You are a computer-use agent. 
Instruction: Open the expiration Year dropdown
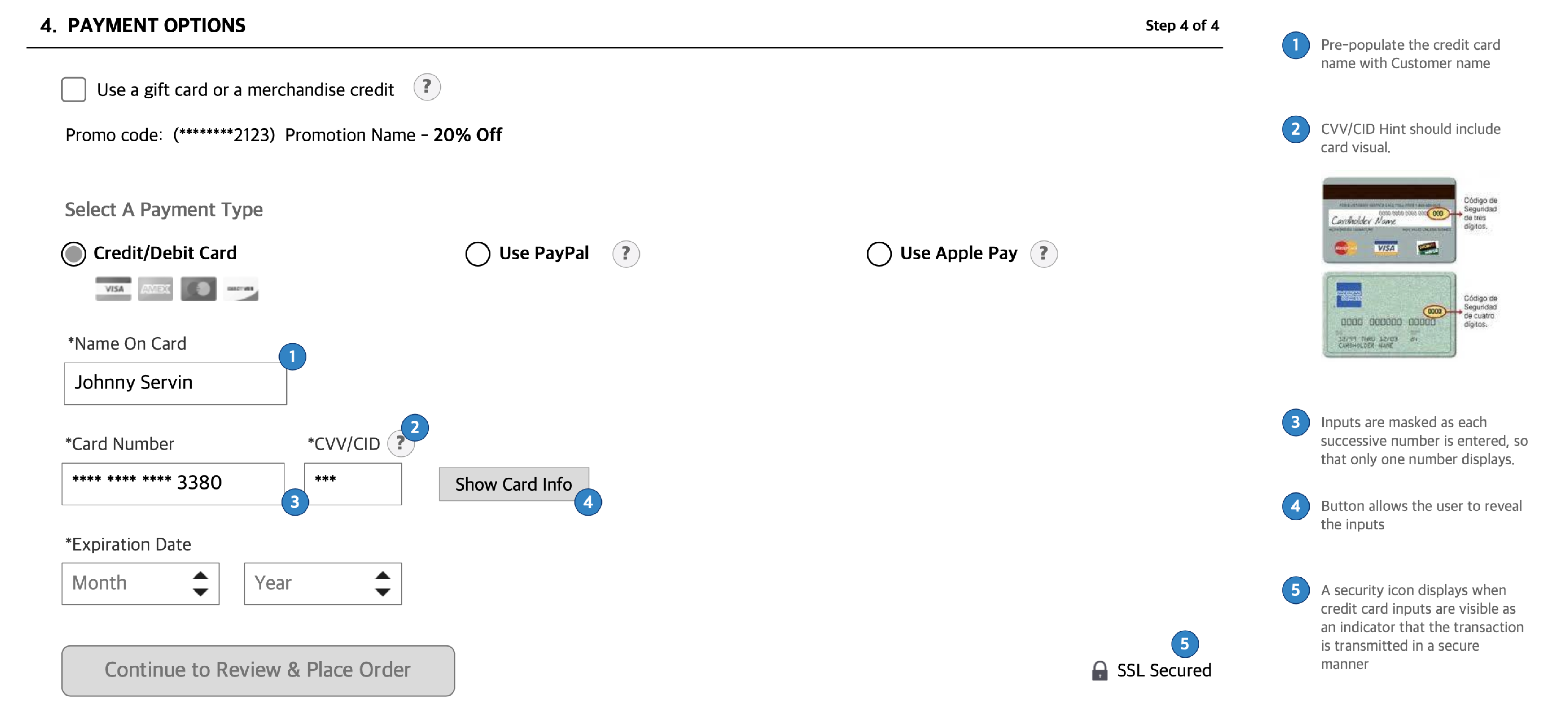[323, 583]
